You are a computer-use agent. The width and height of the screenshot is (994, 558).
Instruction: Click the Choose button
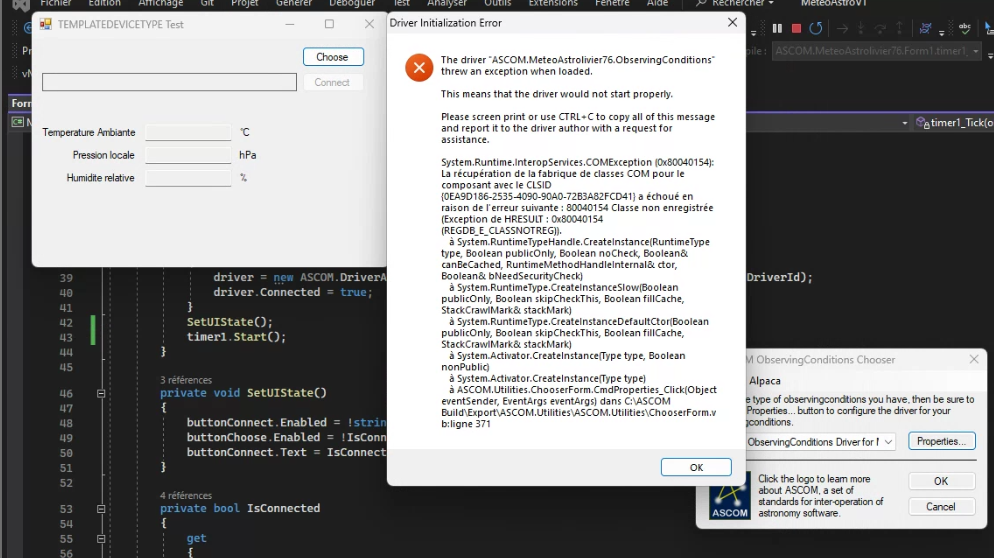[333, 57]
